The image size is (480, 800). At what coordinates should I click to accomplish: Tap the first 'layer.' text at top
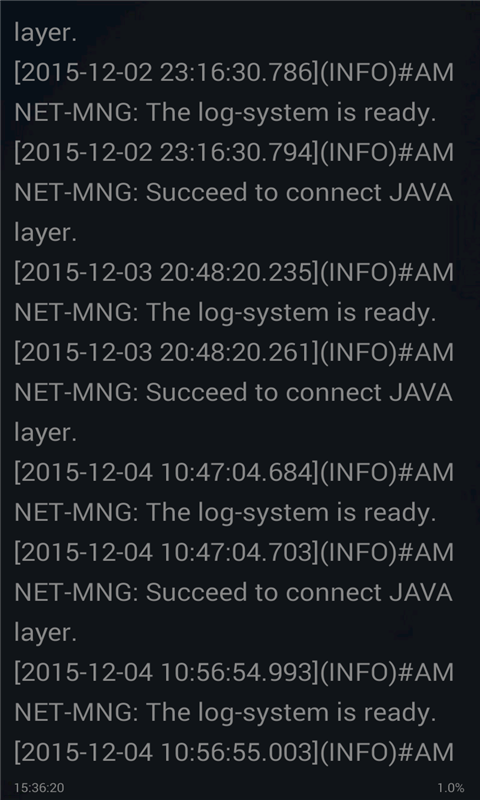[x=45, y=33]
